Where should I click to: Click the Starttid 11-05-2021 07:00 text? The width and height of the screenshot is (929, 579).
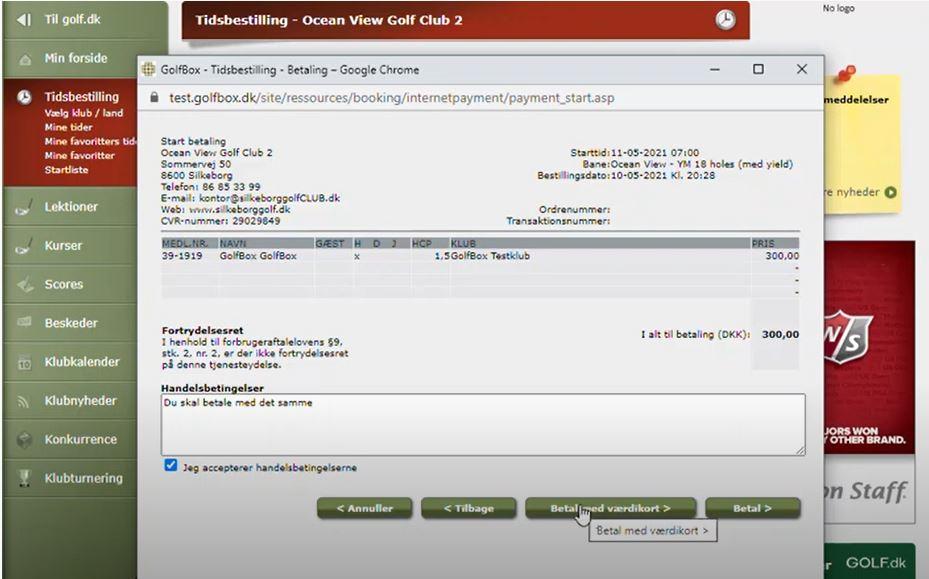click(635, 153)
